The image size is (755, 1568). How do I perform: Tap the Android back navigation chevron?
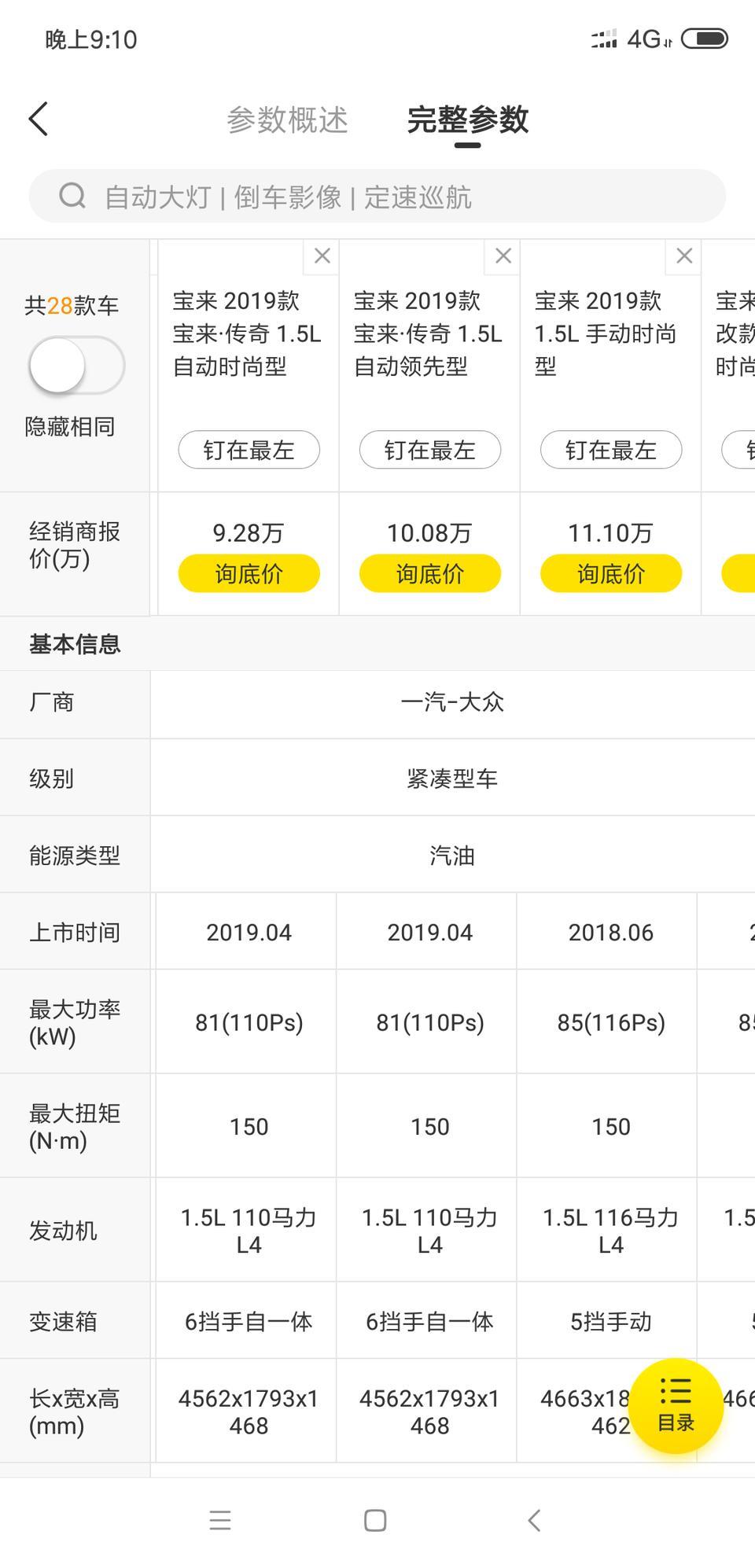(x=534, y=1520)
